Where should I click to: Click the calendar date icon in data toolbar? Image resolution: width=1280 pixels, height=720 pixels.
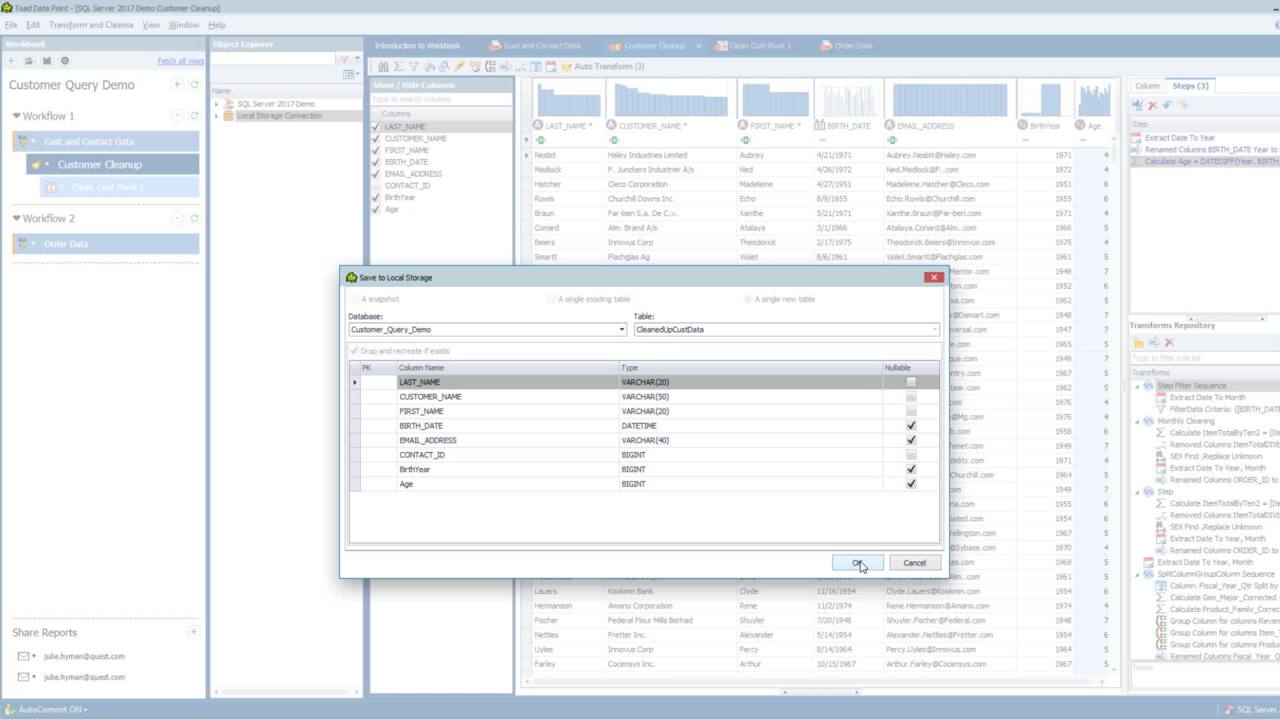550,66
